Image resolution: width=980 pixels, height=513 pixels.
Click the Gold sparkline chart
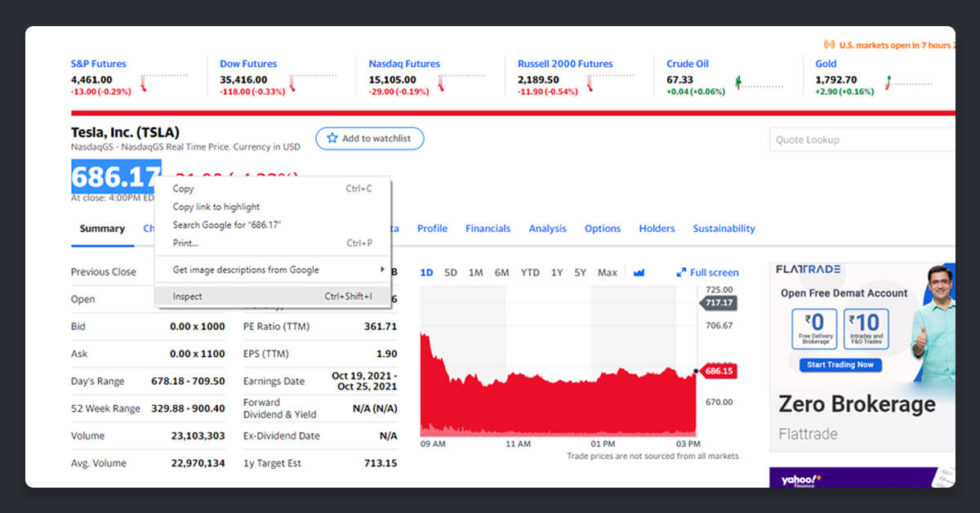pyautogui.click(x=909, y=82)
